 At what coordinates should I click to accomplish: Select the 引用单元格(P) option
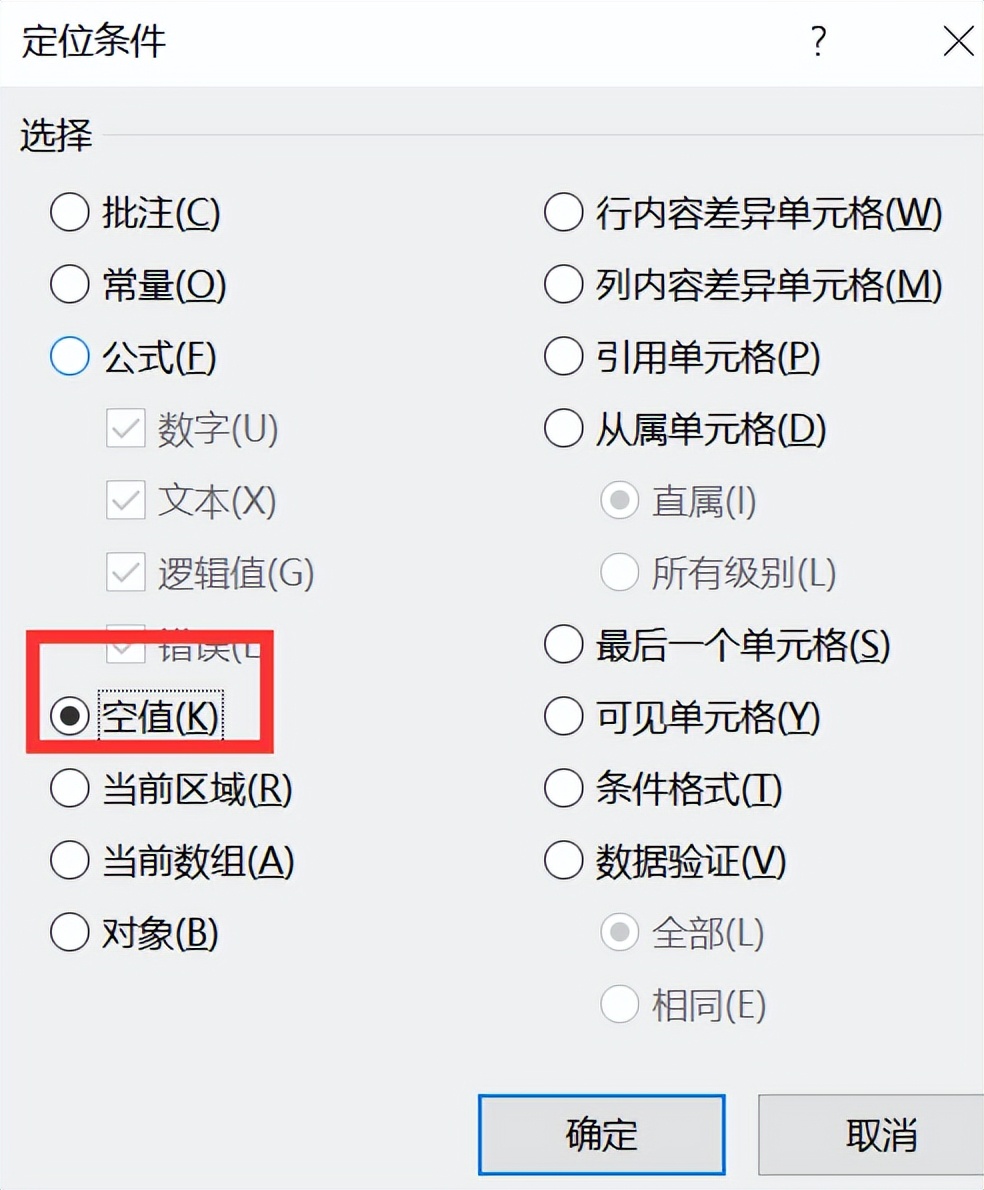coord(564,358)
